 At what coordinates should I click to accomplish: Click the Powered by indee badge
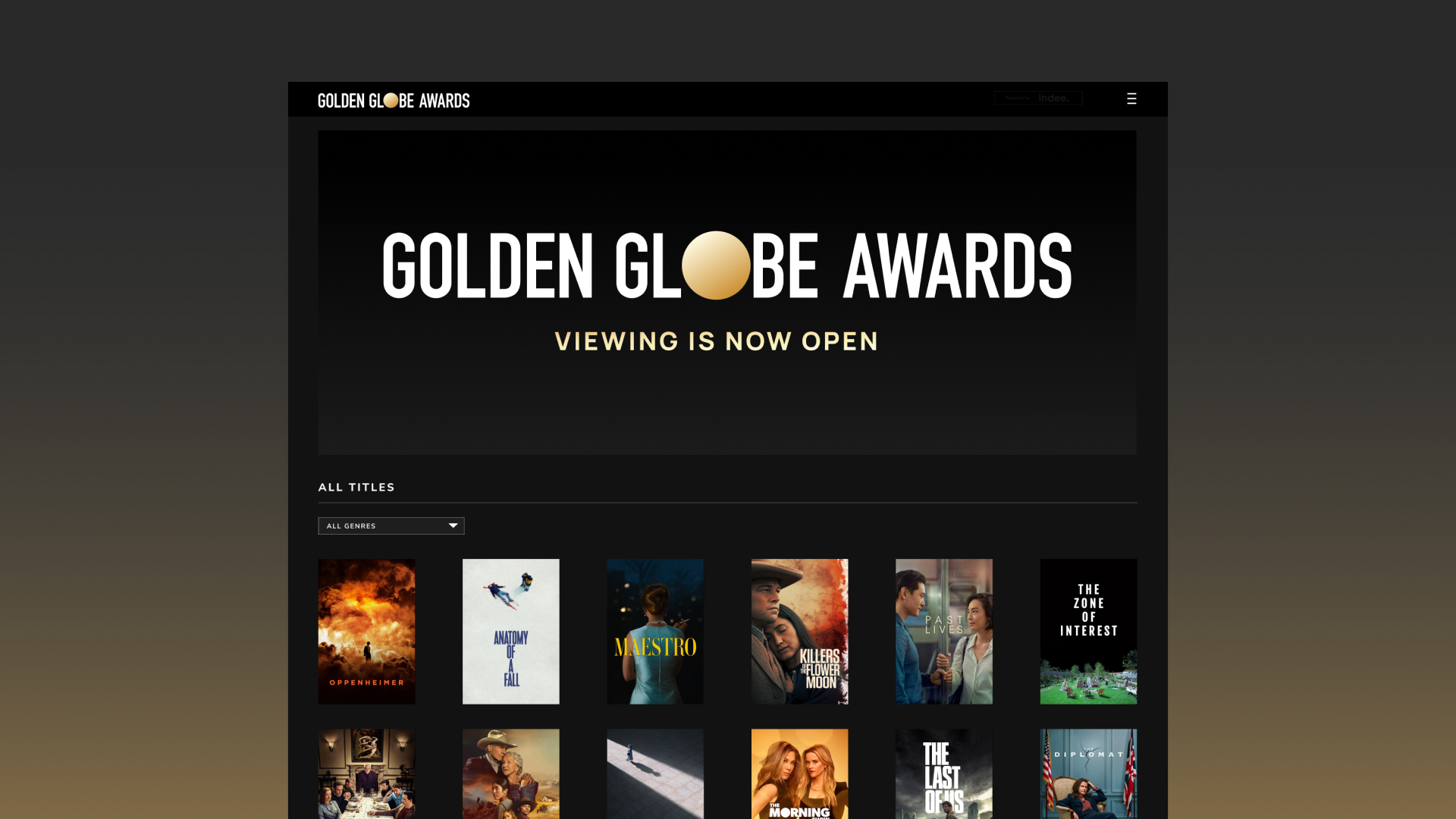(1037, 98)
